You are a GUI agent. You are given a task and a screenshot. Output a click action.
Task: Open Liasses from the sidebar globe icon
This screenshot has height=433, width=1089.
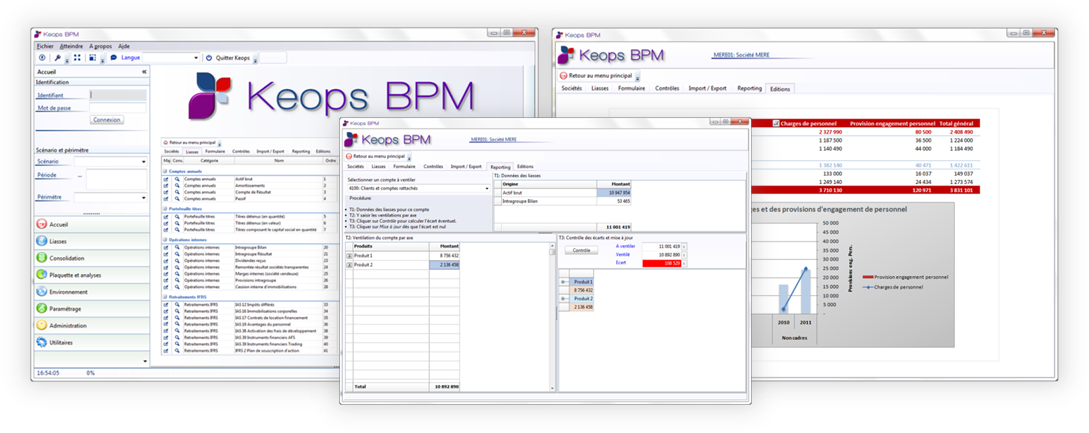pyautogui.click(x=42, y=241)
